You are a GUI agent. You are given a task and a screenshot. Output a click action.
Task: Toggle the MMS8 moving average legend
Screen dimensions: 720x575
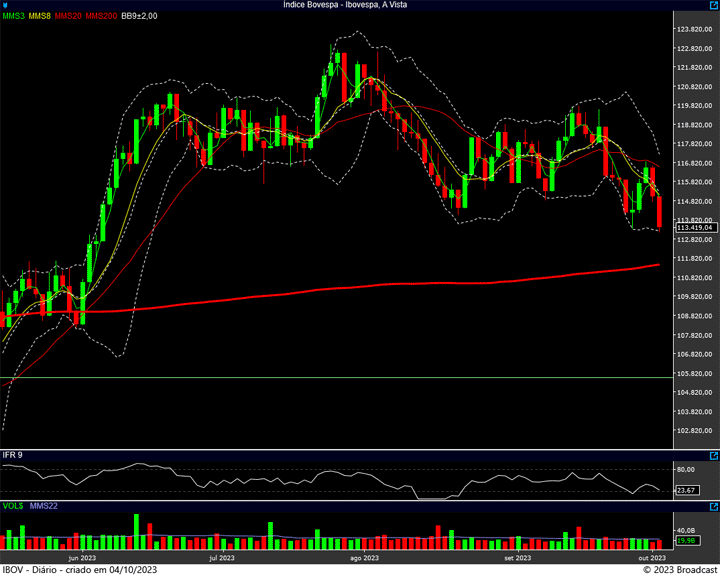pyautogui.click(x=41, y=17)
